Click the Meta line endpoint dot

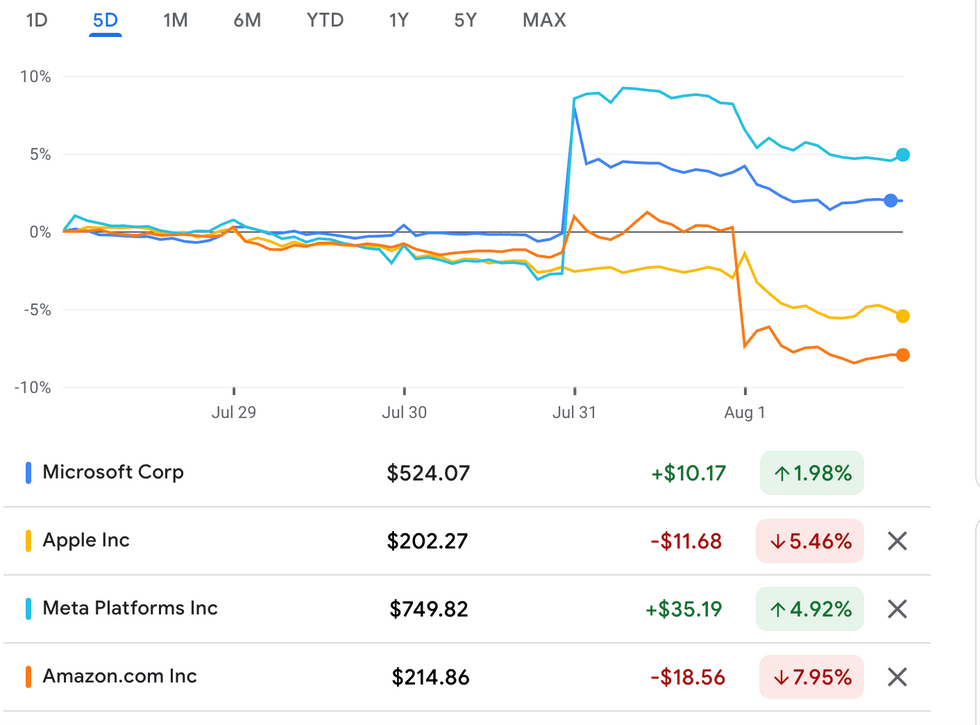[903, 155]
